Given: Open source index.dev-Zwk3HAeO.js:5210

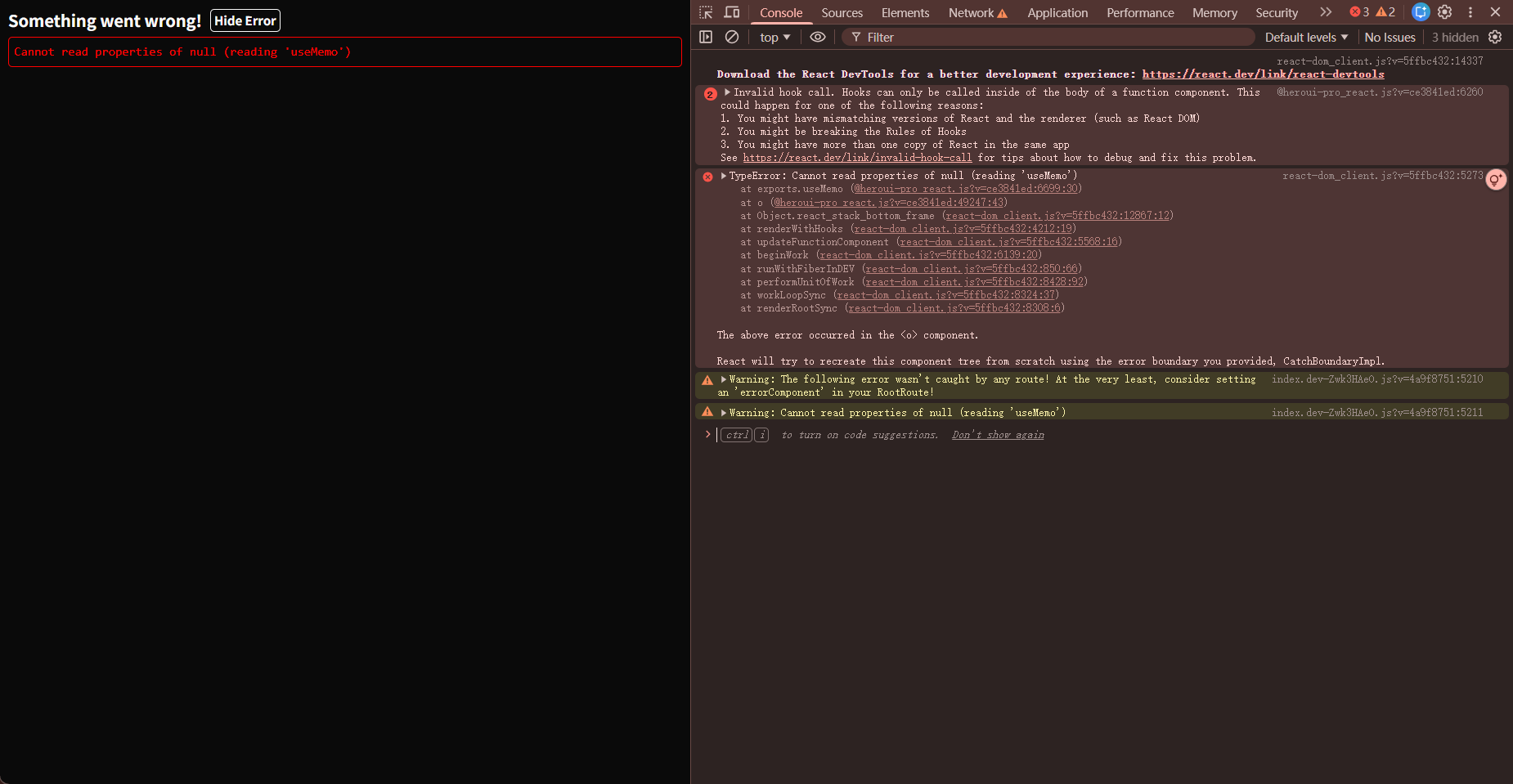Looking at the screenshot, I should (x=1377, y=379).
